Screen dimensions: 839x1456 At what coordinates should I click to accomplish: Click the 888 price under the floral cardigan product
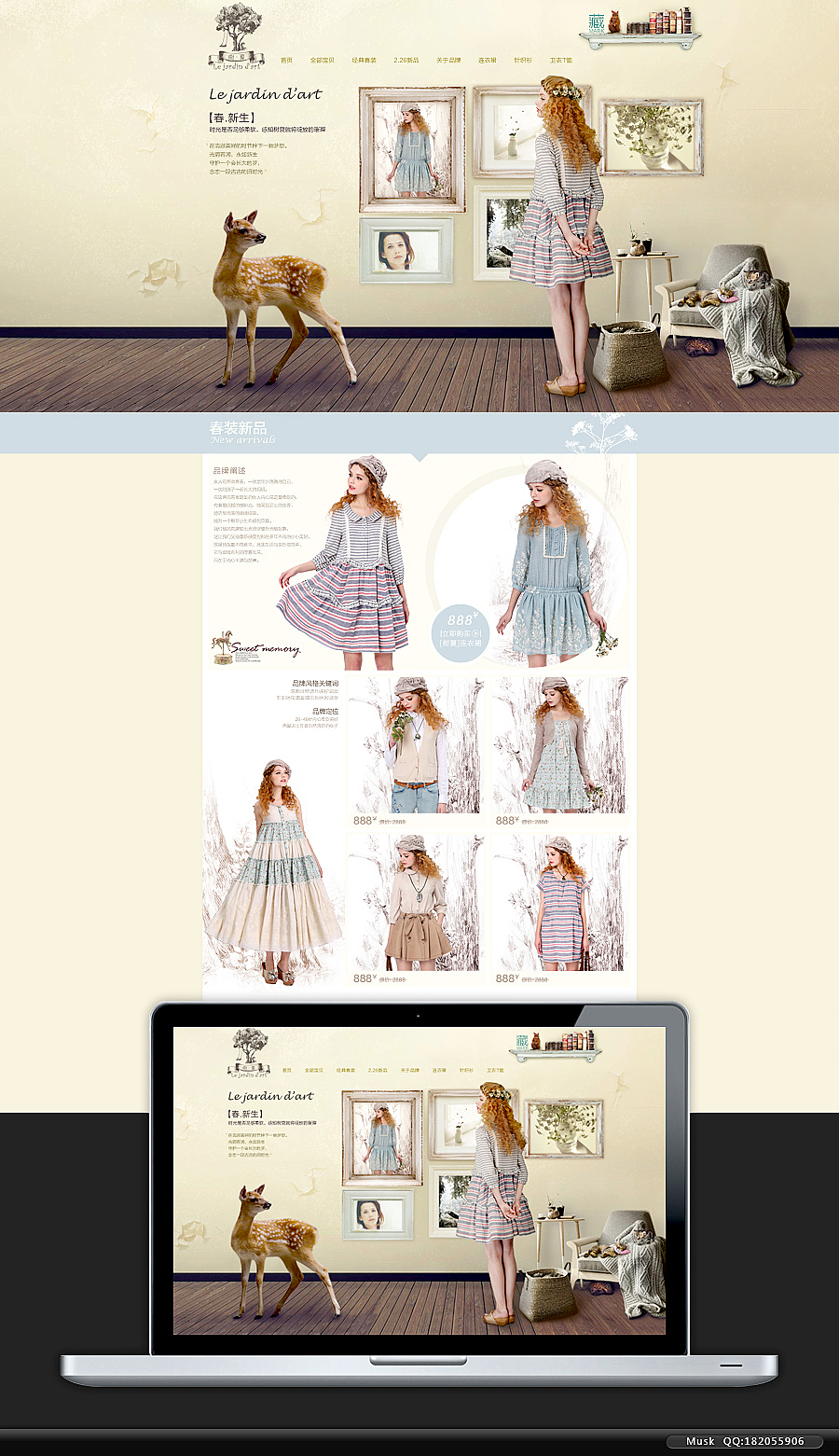coord(507,821)
